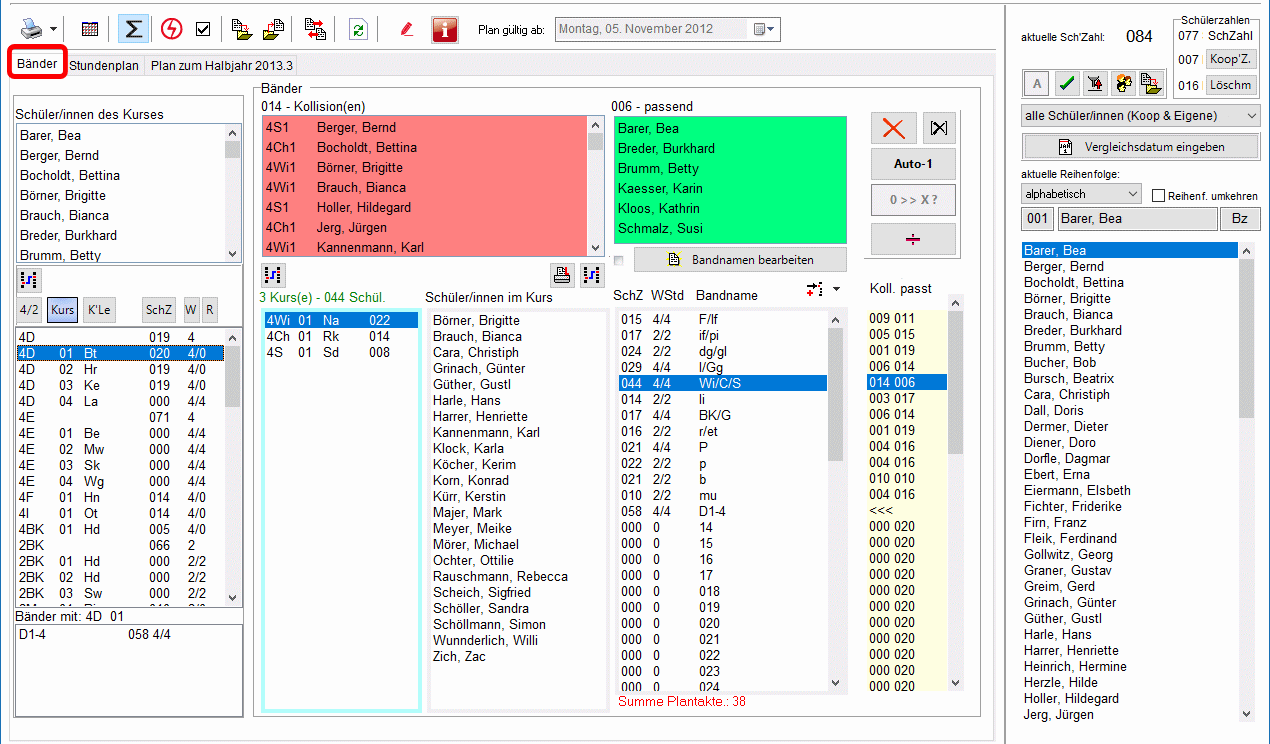This screenshot has height=744, width=1270.
Task: Select Wi/C/S row in band list
Action: click(x=720, y=383)
